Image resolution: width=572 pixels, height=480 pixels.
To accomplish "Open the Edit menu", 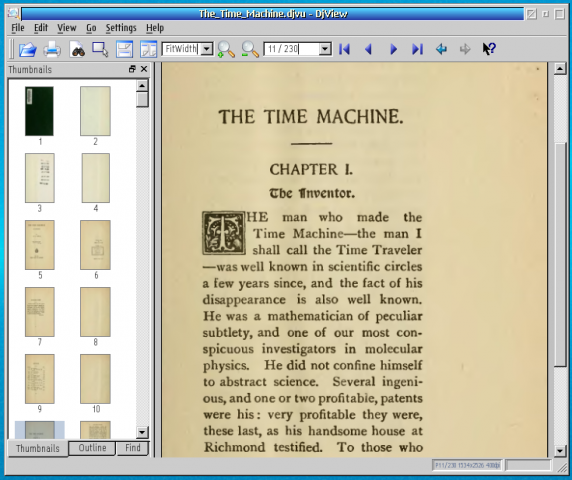I will pos(41,28).
